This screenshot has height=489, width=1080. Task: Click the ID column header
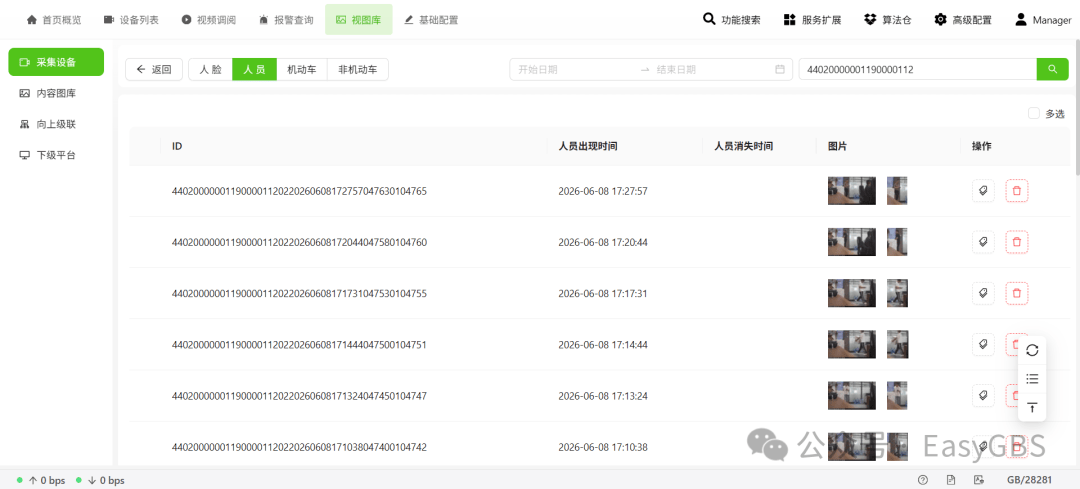point(177,146)
